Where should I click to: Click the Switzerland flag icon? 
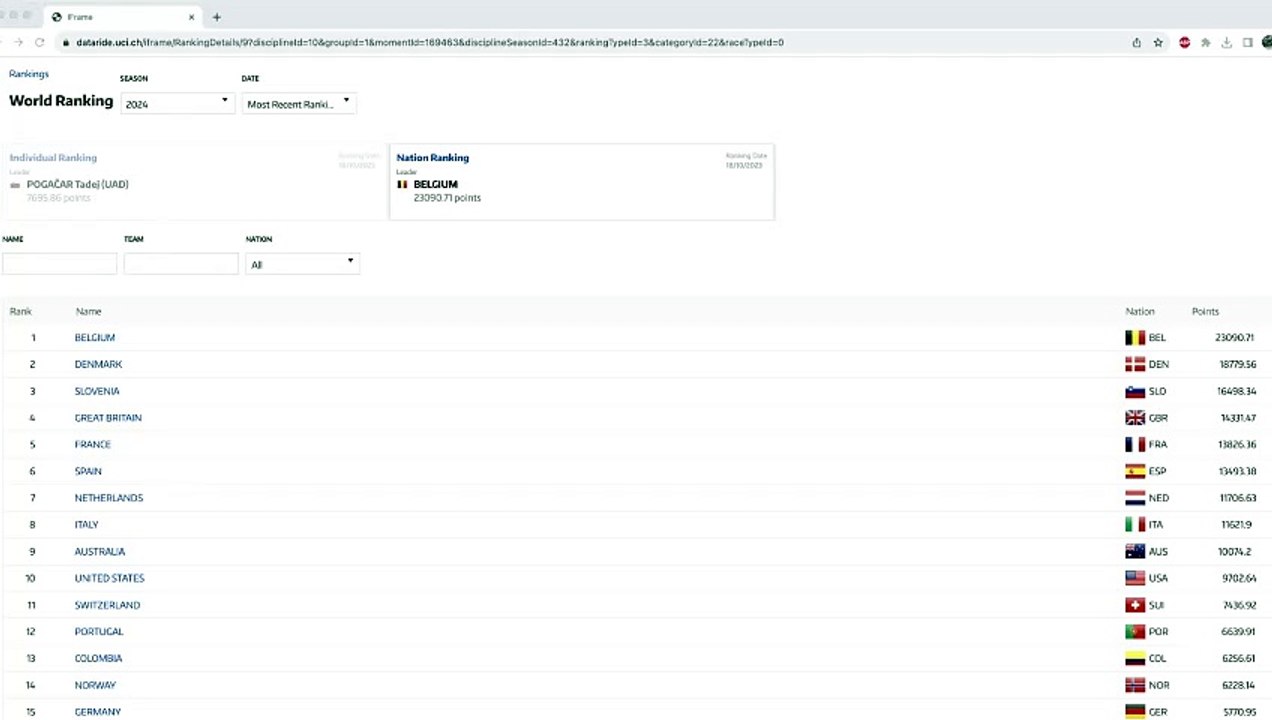pyautogui.click(x=1135, y=605)
